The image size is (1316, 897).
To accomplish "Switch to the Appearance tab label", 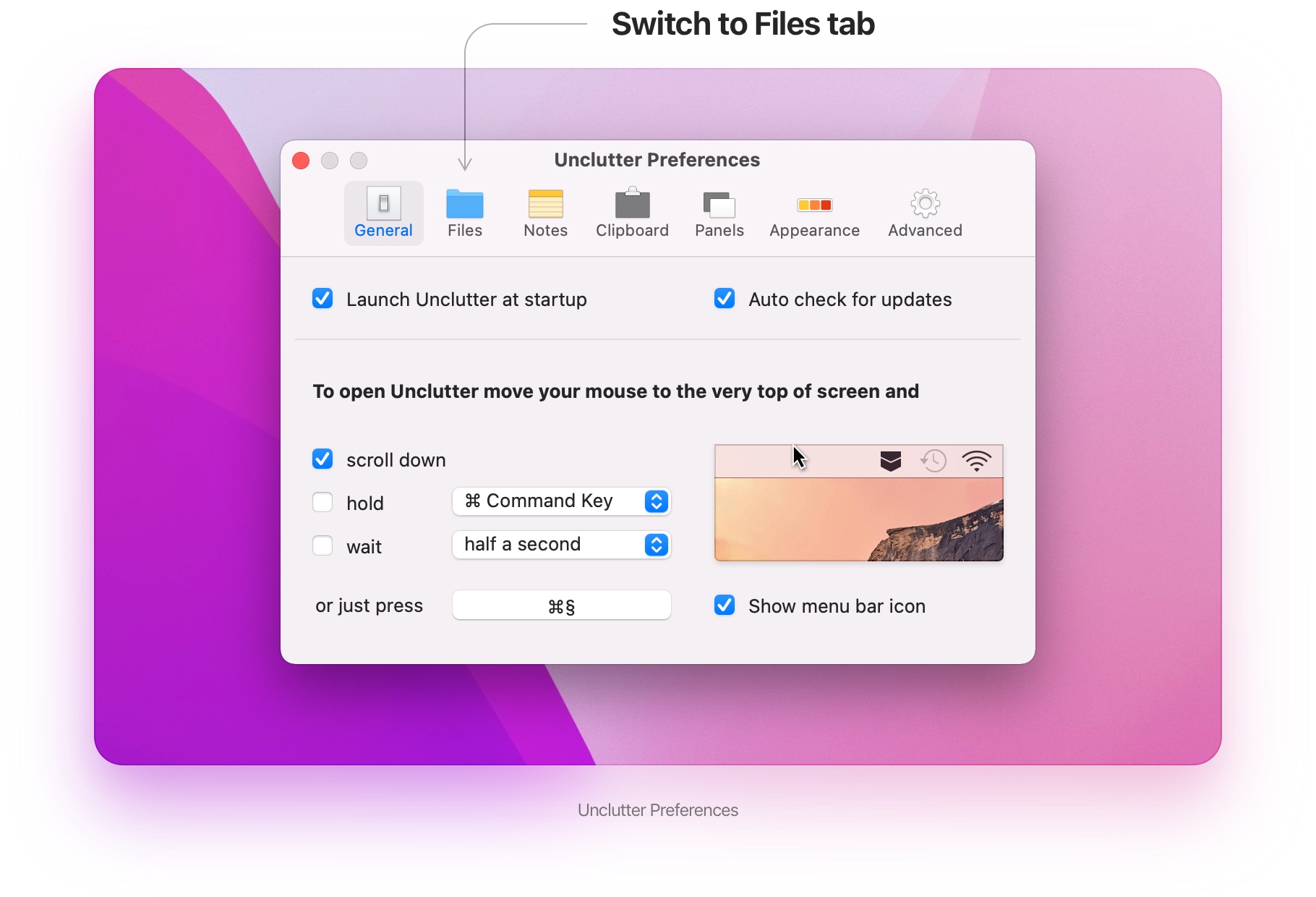I will [814, 230].
